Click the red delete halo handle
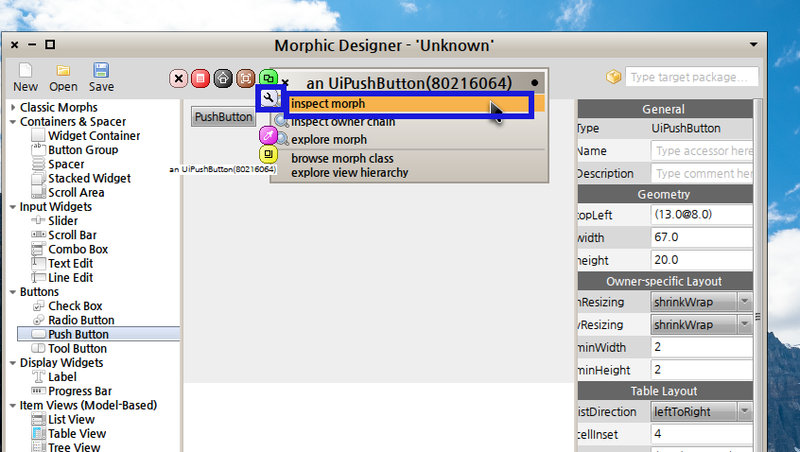The image size is (800, 452). [x=201, y=79]
